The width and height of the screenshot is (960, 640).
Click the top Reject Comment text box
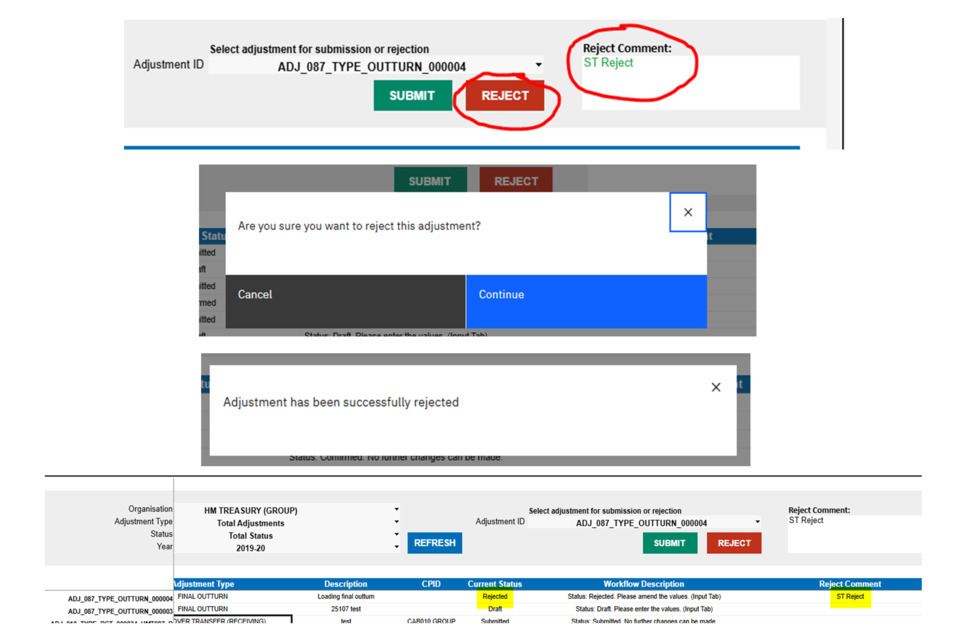click(x=690, y=83)
